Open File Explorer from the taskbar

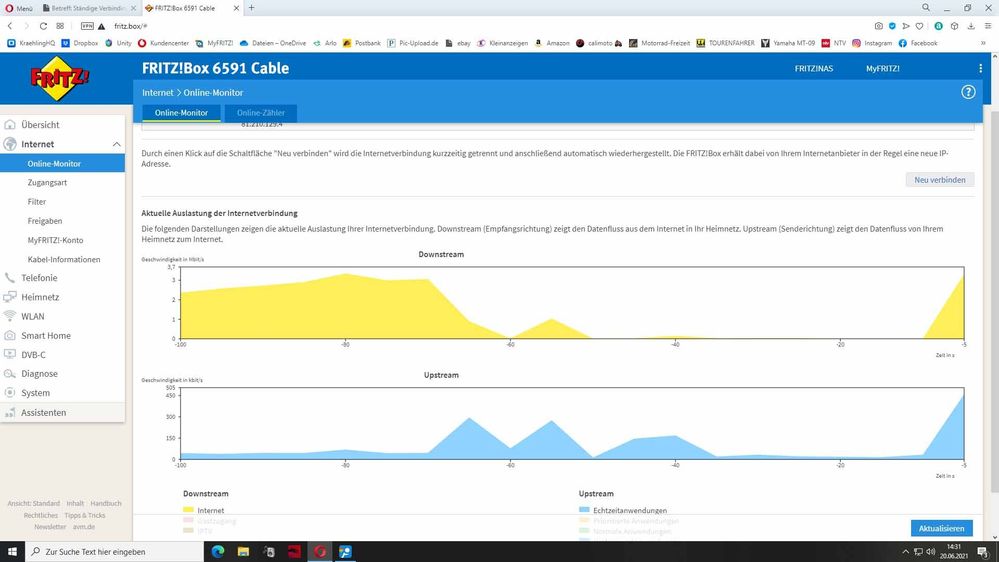pyautogui.click(x=243, y=552)
